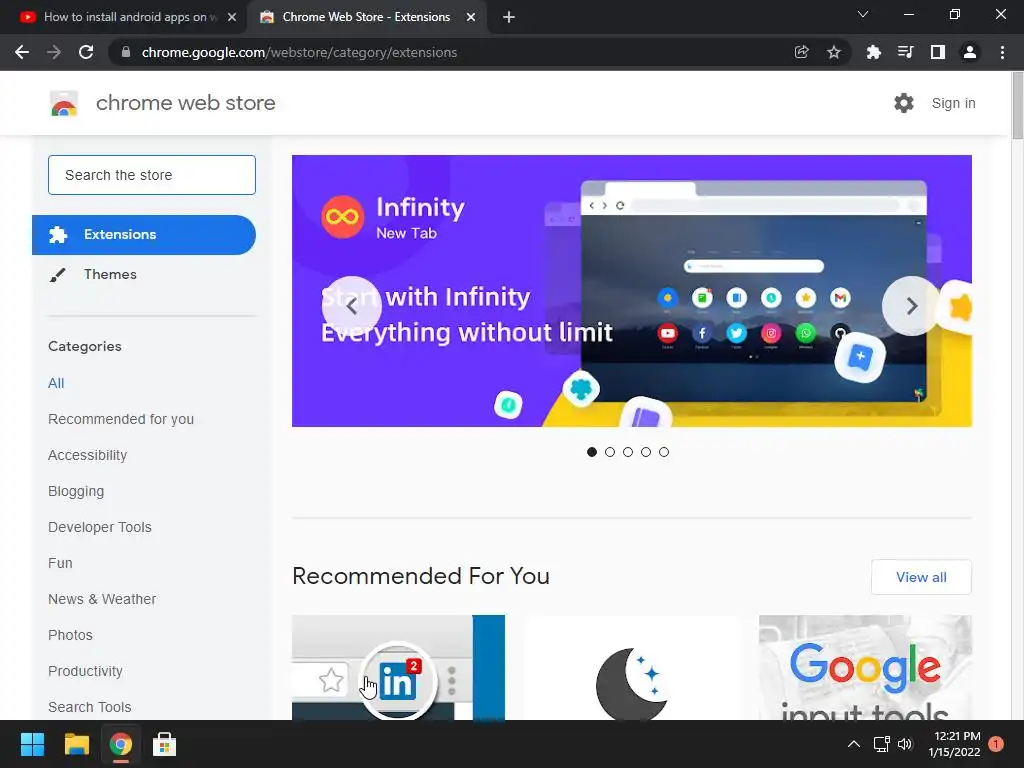Share this page via address bar icon
The image size is (1024, 768).
801,52
